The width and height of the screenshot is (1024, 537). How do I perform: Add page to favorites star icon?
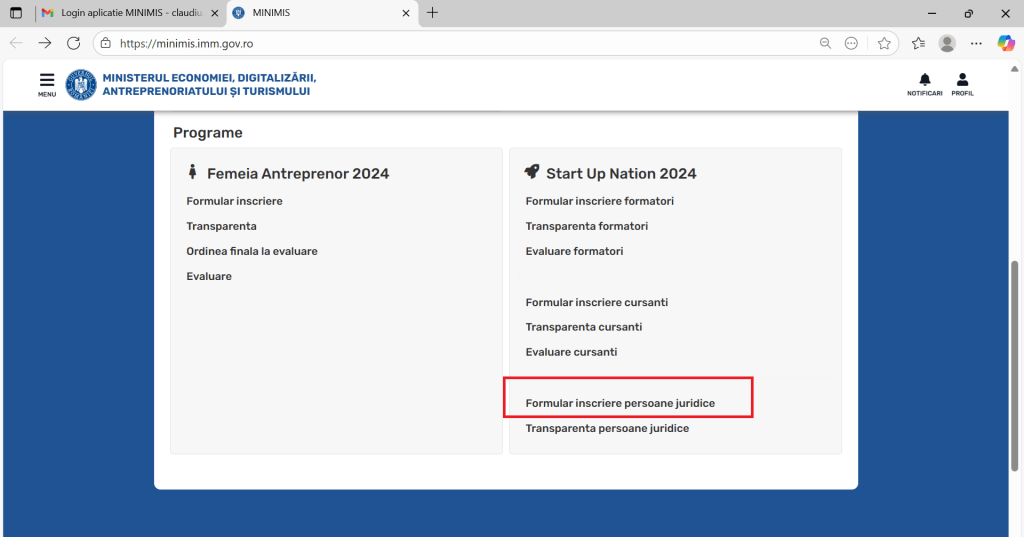click(884, 43)
